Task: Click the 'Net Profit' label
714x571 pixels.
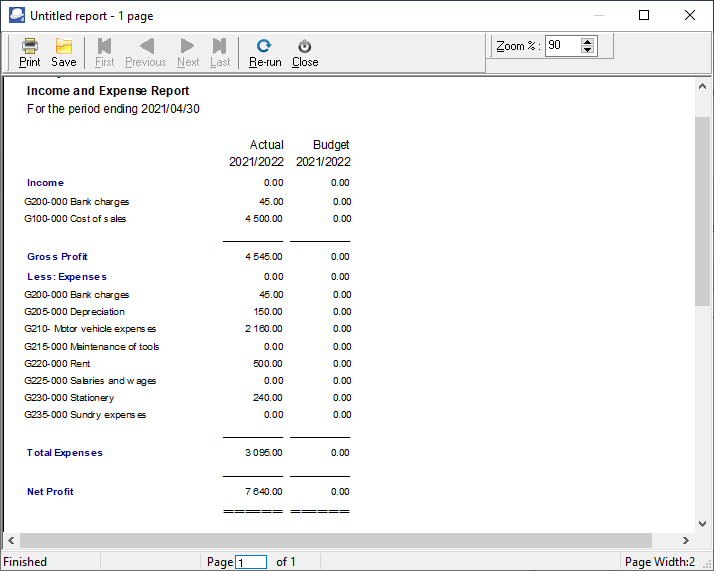Action: [x=50, y=492]
